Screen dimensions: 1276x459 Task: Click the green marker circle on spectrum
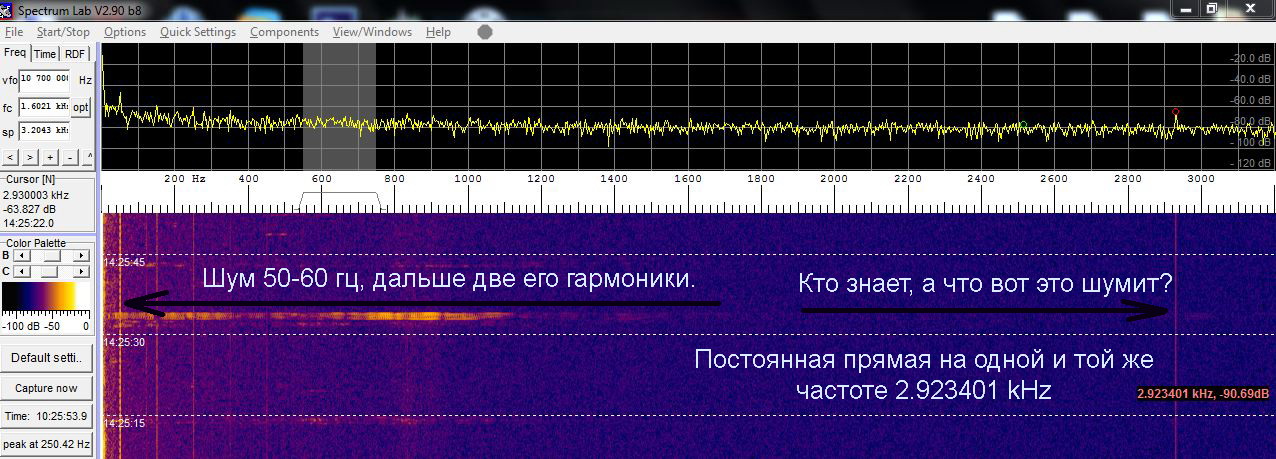click(x=1023, y=124)
